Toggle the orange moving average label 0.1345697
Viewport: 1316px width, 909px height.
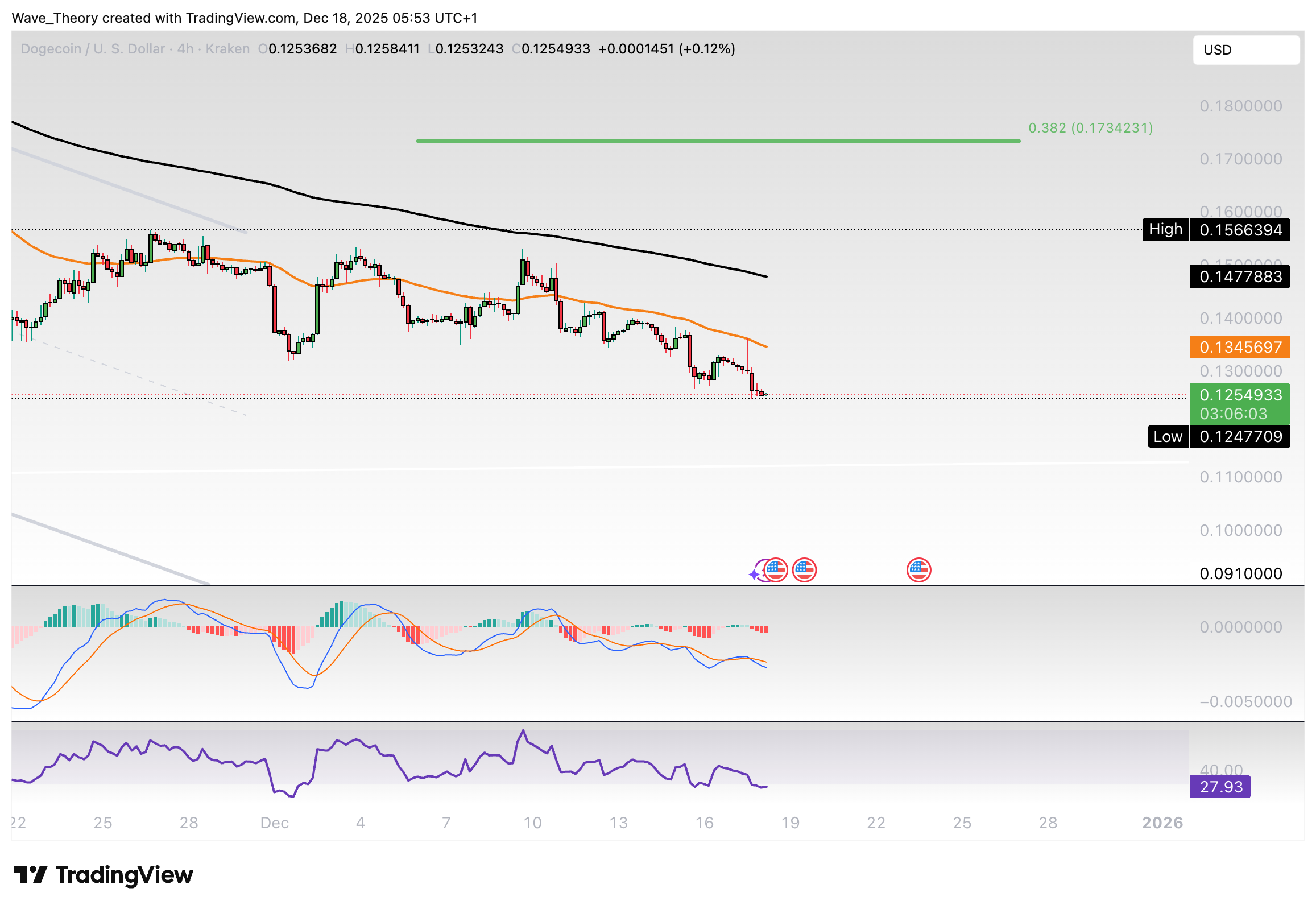point(1240,347)
